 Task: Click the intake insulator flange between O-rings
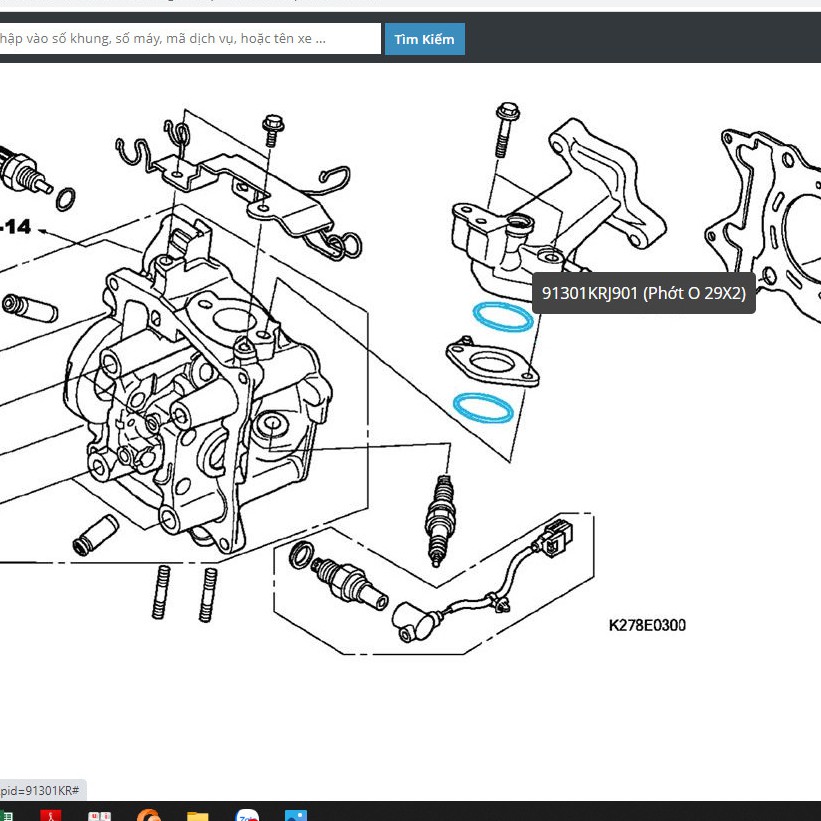click(492, 362)
